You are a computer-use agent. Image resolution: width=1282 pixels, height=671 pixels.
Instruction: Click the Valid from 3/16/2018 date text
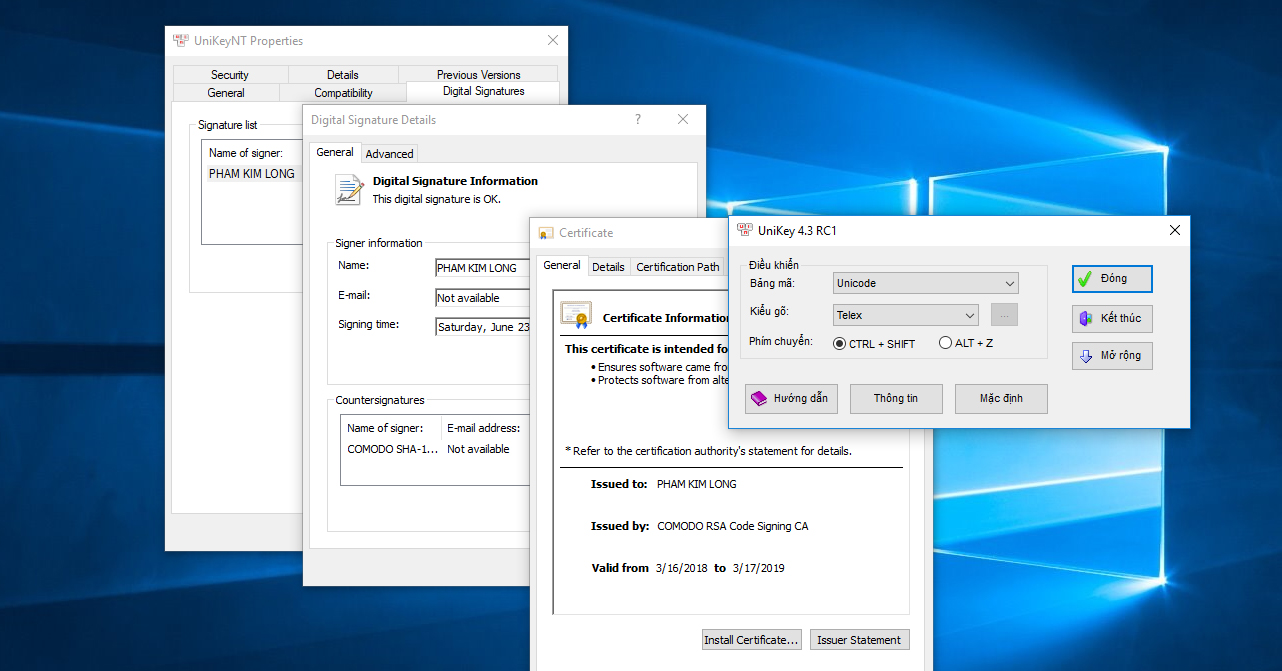point(681,568)
